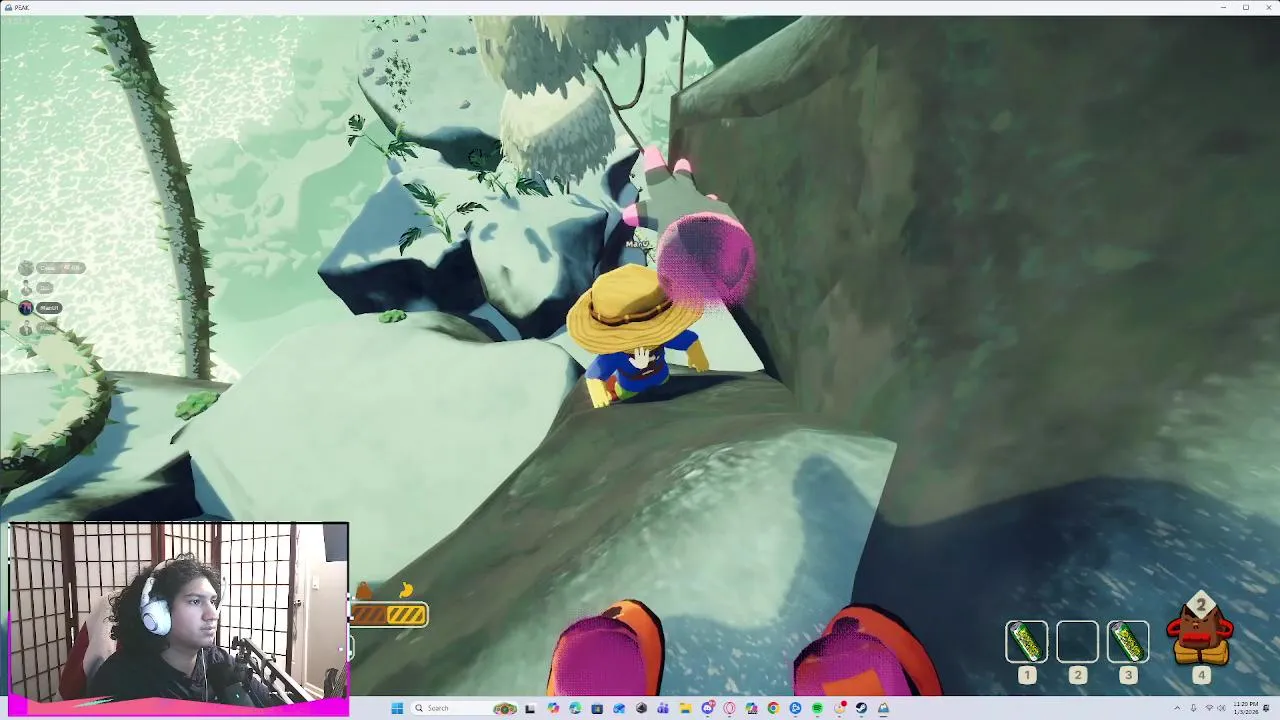Launch Copilot from the taskbar
Image resolution: width=1280 pixels, height=720 pixels.
[553, 708]
